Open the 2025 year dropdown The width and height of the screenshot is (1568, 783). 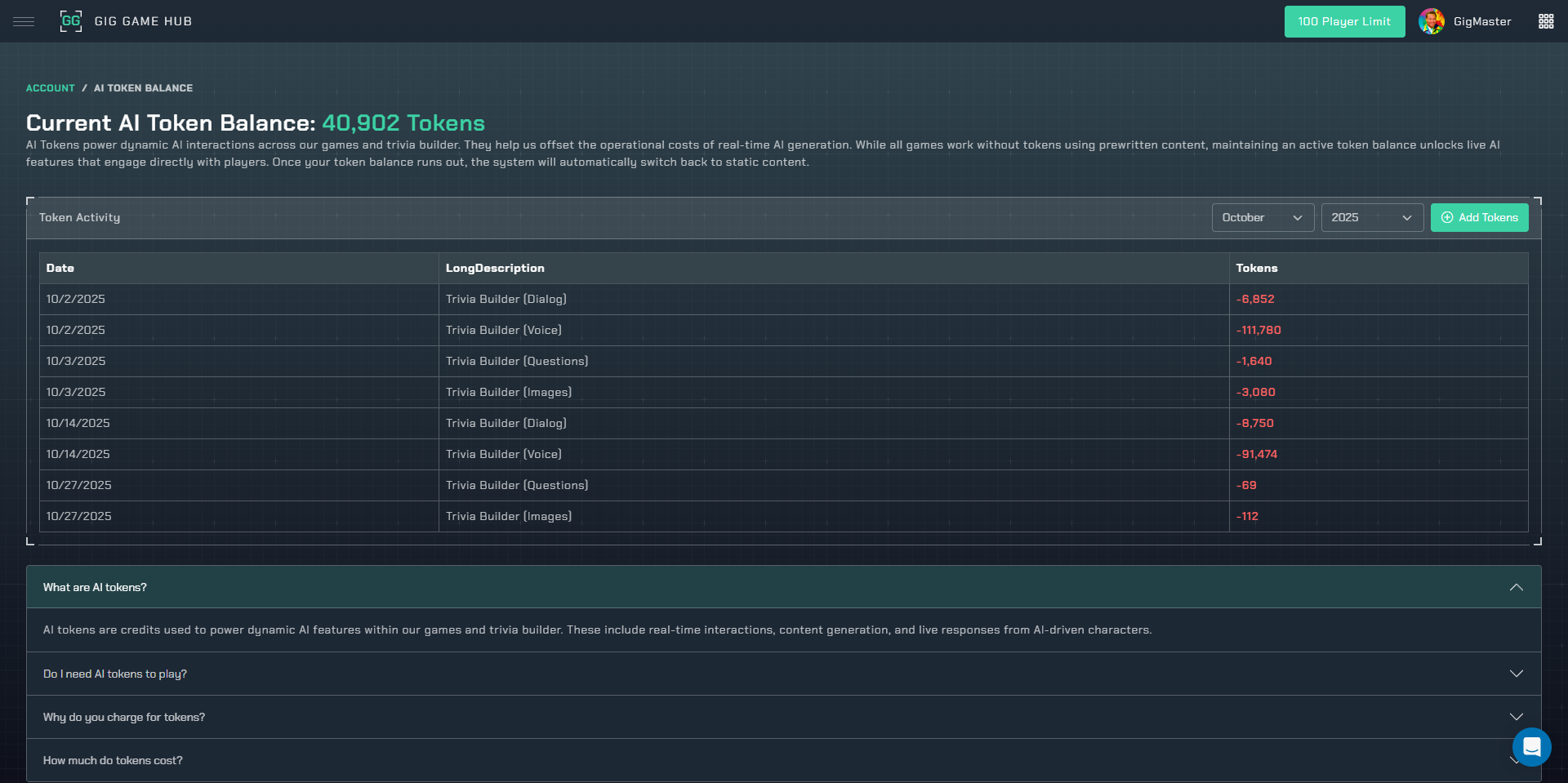pyautogui.click(x=1371, y=217)
